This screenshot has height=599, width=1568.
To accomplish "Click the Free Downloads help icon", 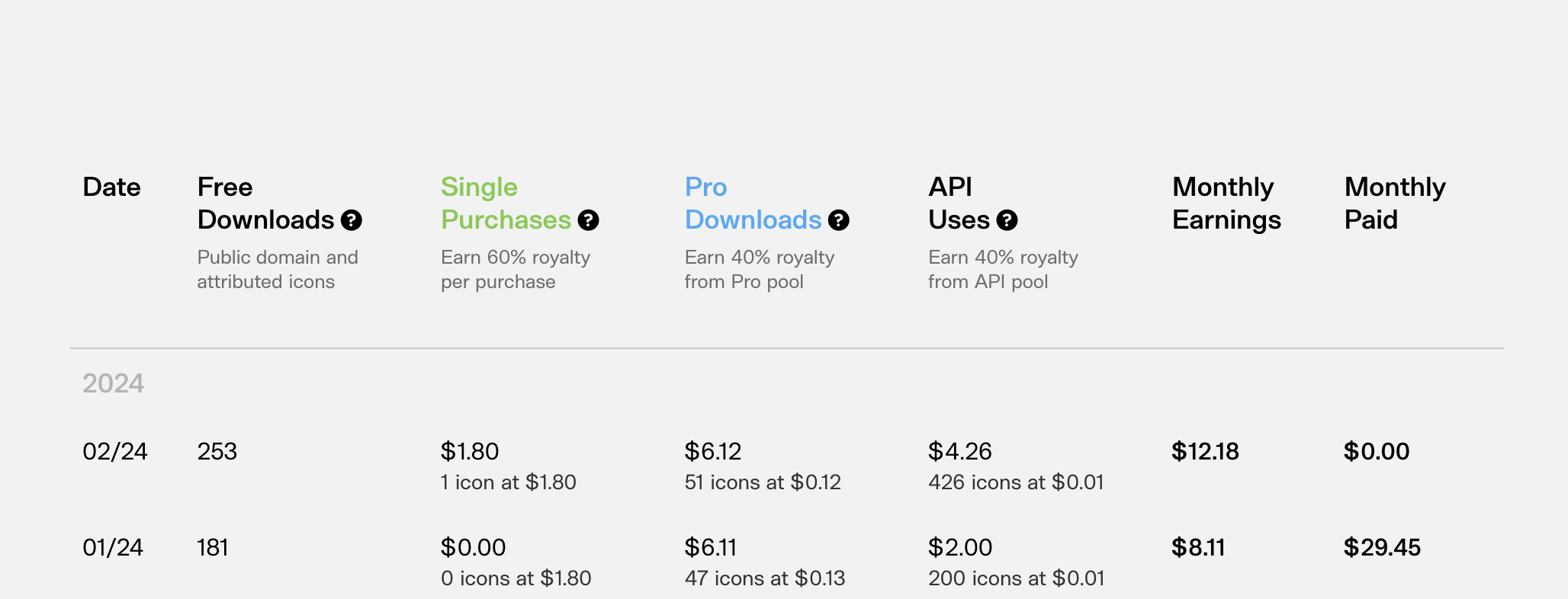I will pos(352,220).
